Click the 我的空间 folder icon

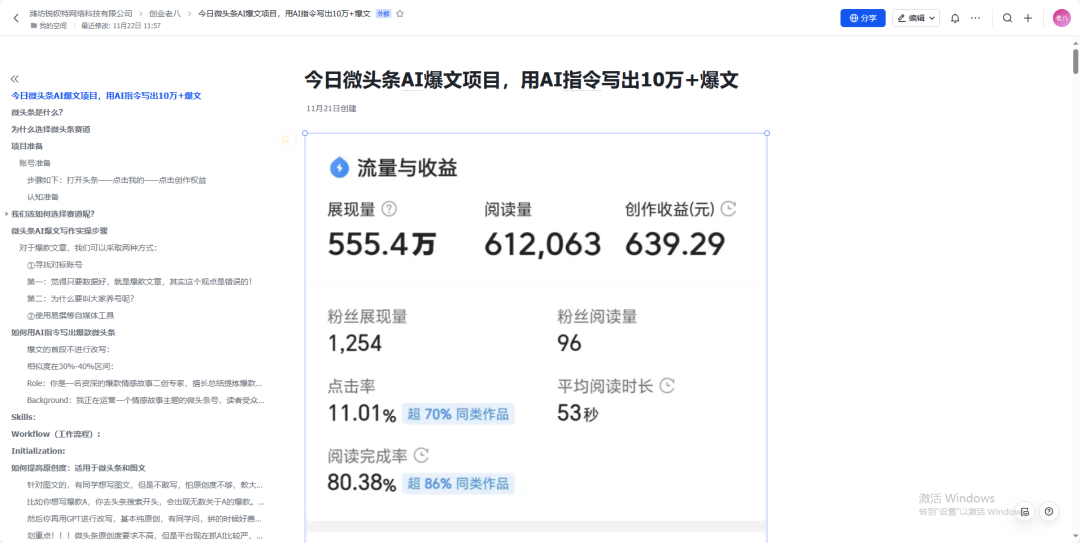(x=34, y=26)
